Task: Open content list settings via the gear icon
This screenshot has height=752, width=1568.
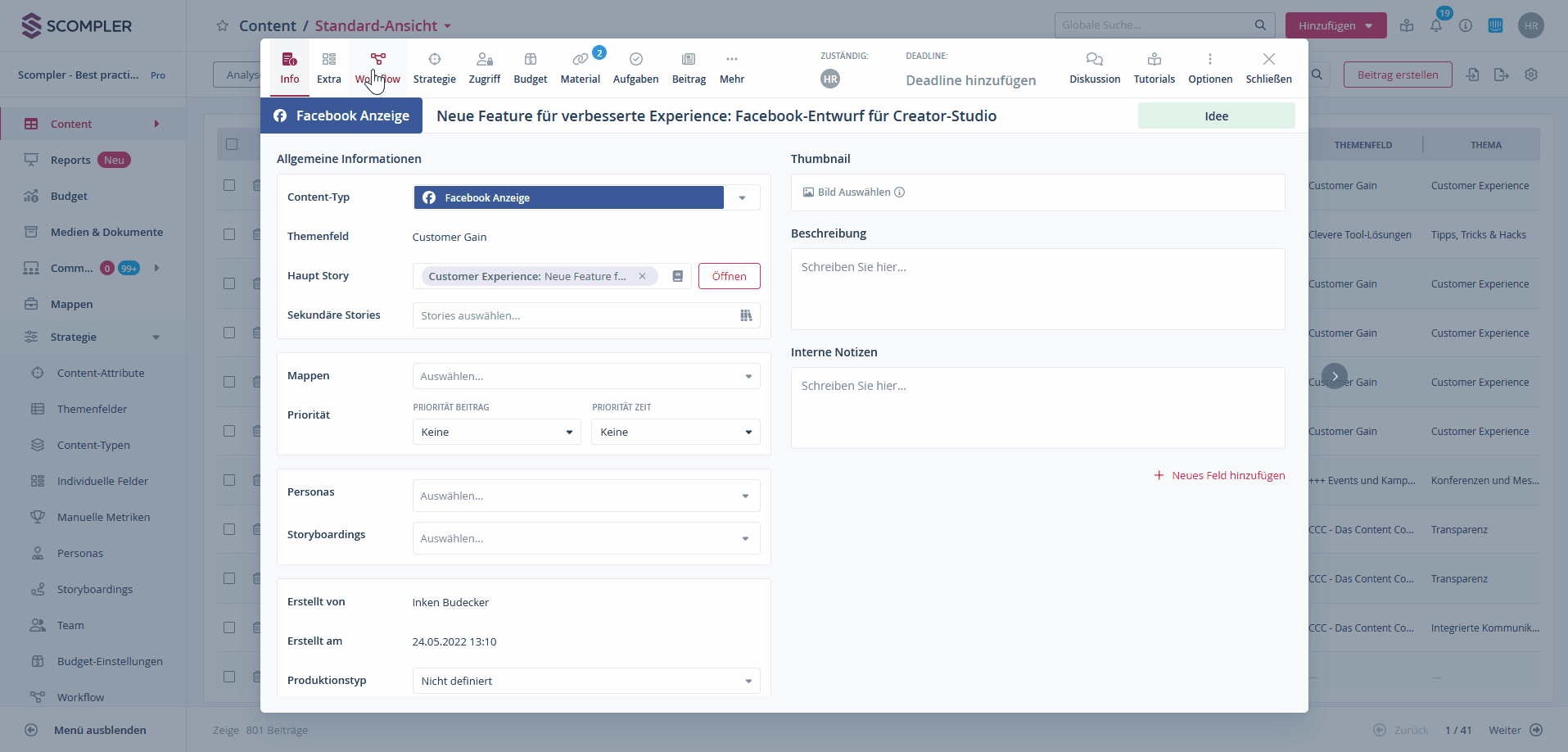Action: point(1530,75)
